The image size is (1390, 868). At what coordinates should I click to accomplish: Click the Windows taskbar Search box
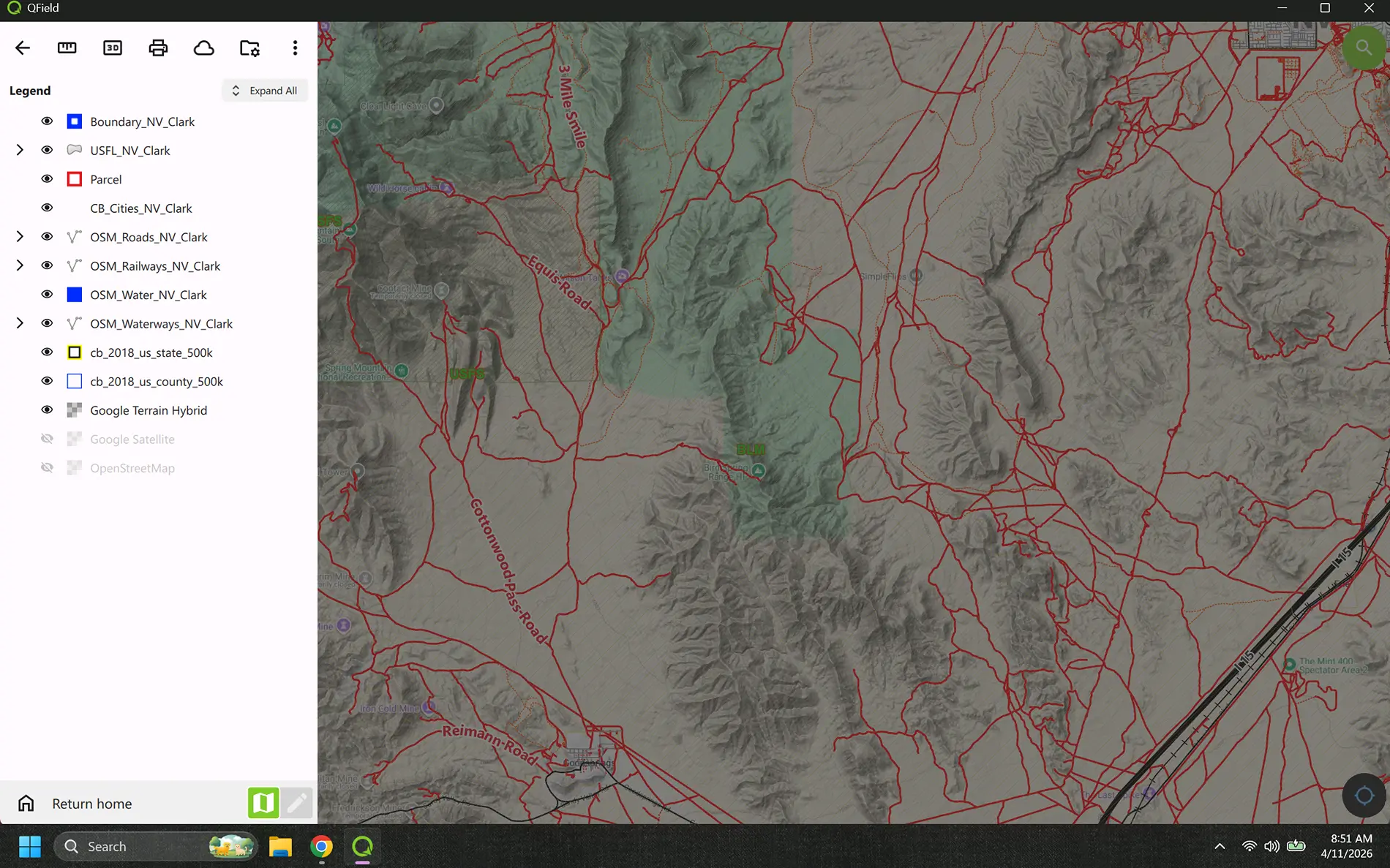pos(156,847)
